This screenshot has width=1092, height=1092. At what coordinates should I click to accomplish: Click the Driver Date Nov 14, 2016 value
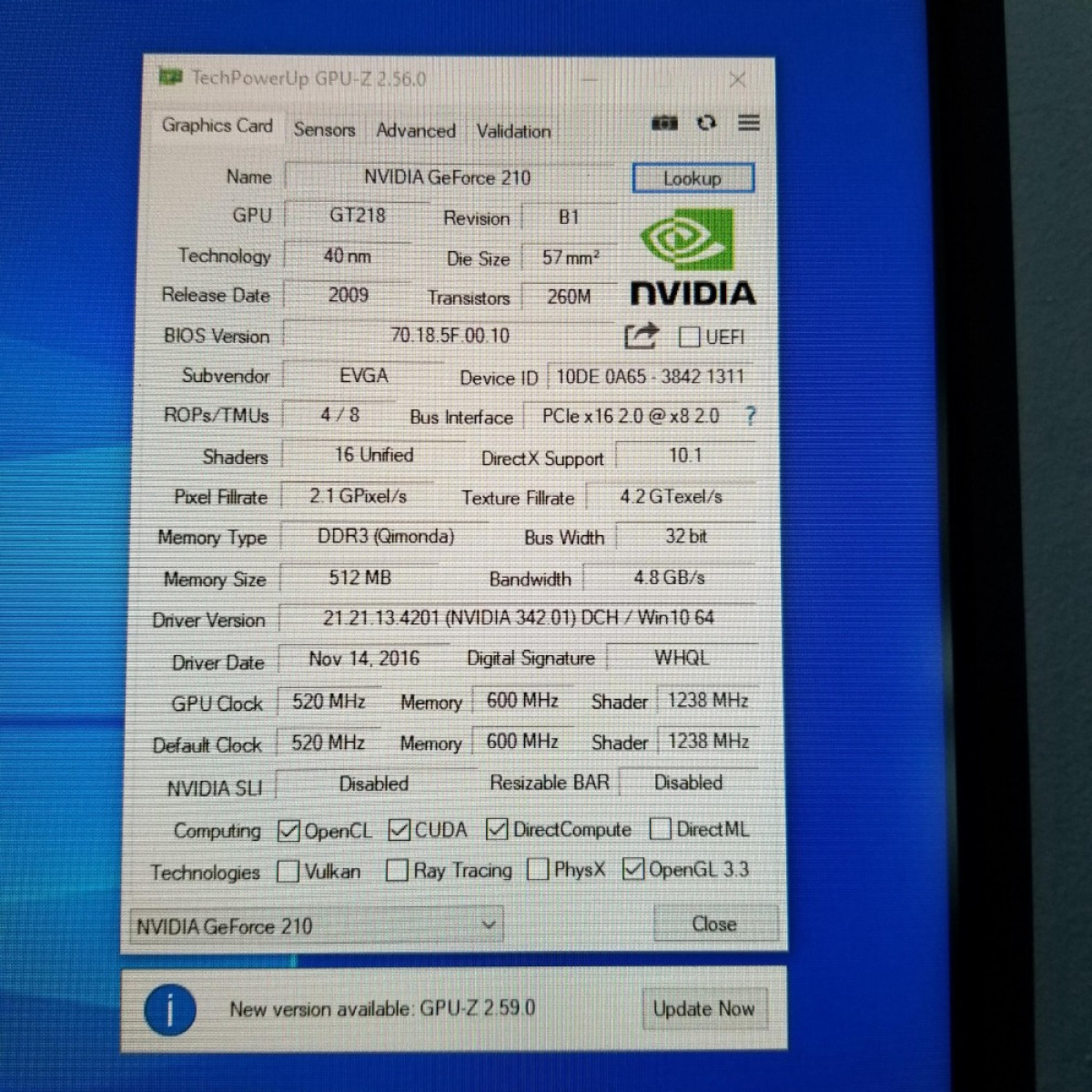pyautogui.click(x=364, y=659)
